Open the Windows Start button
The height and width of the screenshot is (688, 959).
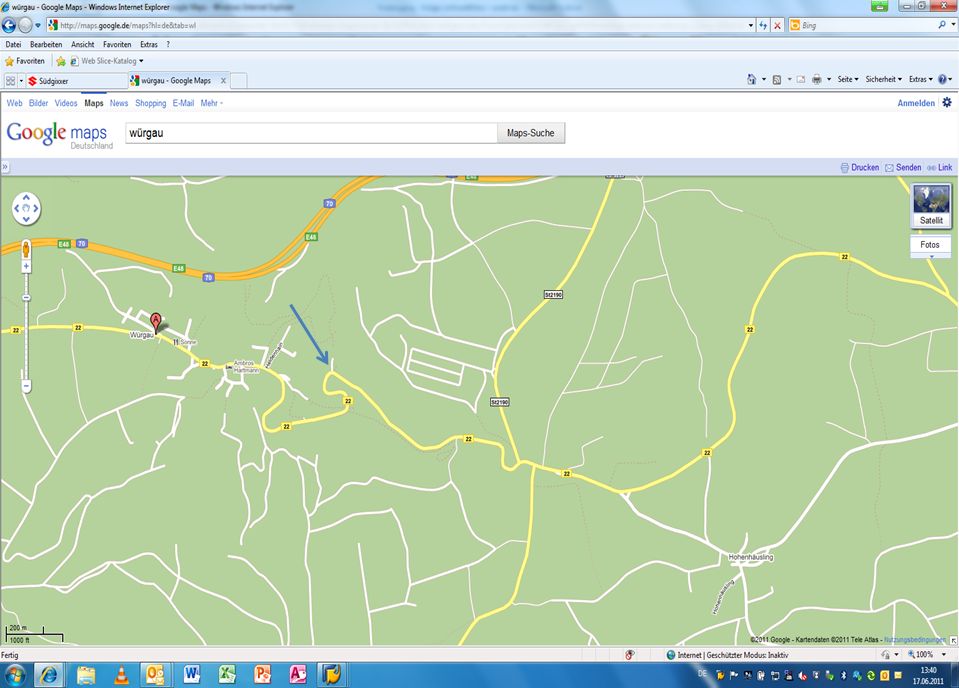[15, 675]
